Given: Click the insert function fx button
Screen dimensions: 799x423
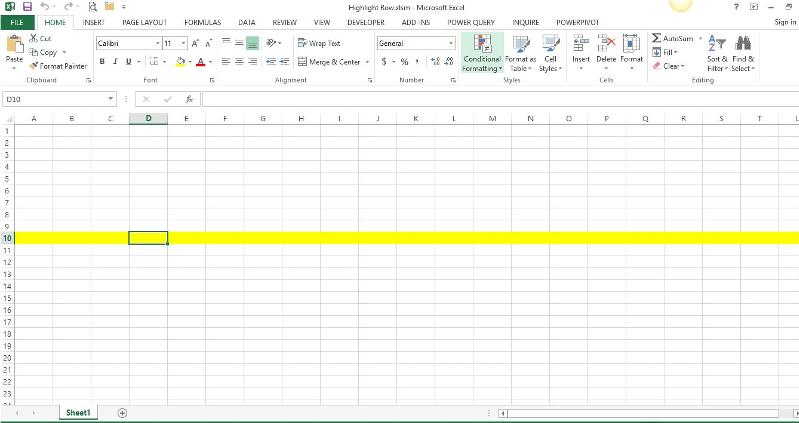Looking at the screenshot, I should pyautogui.click(x=189, y=99).
